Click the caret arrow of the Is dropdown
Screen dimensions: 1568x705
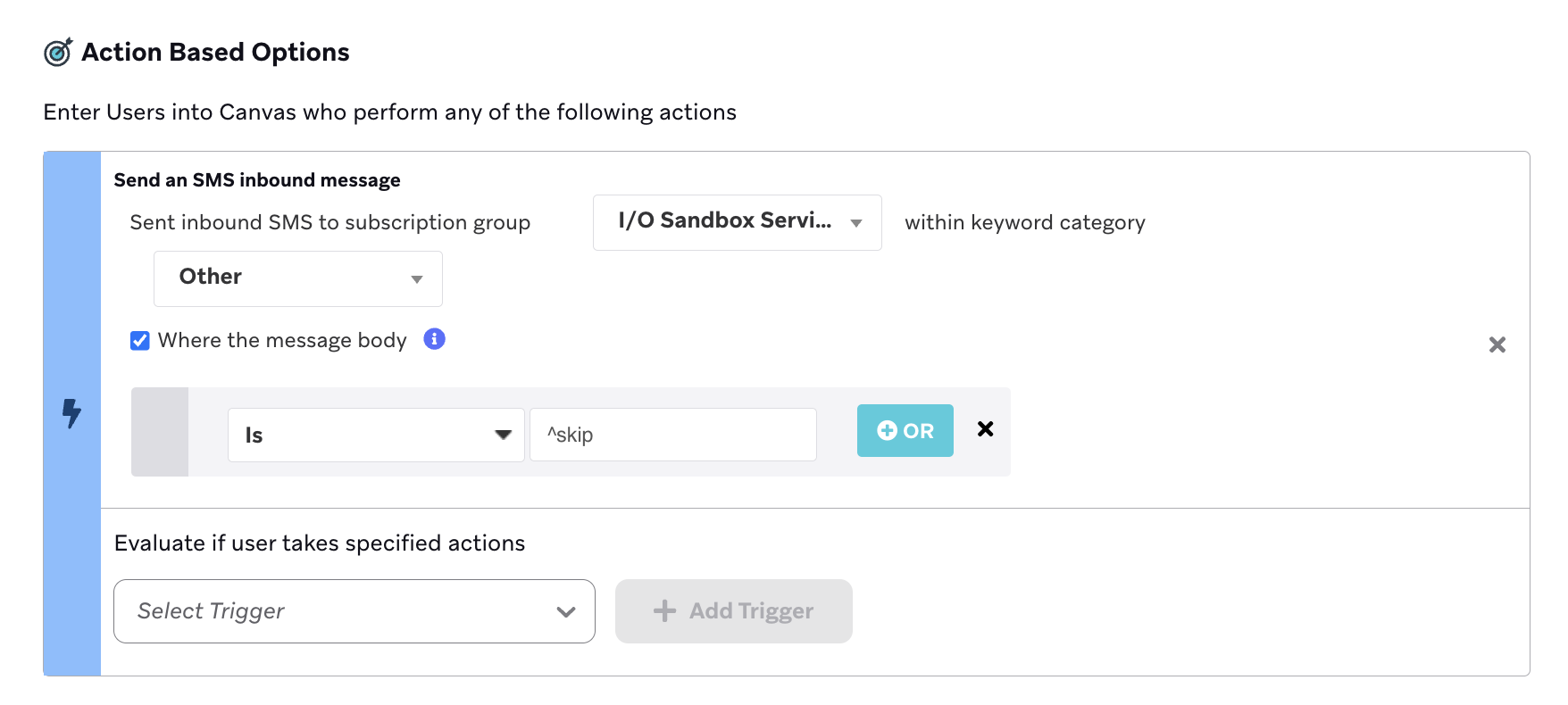[503, 435]
